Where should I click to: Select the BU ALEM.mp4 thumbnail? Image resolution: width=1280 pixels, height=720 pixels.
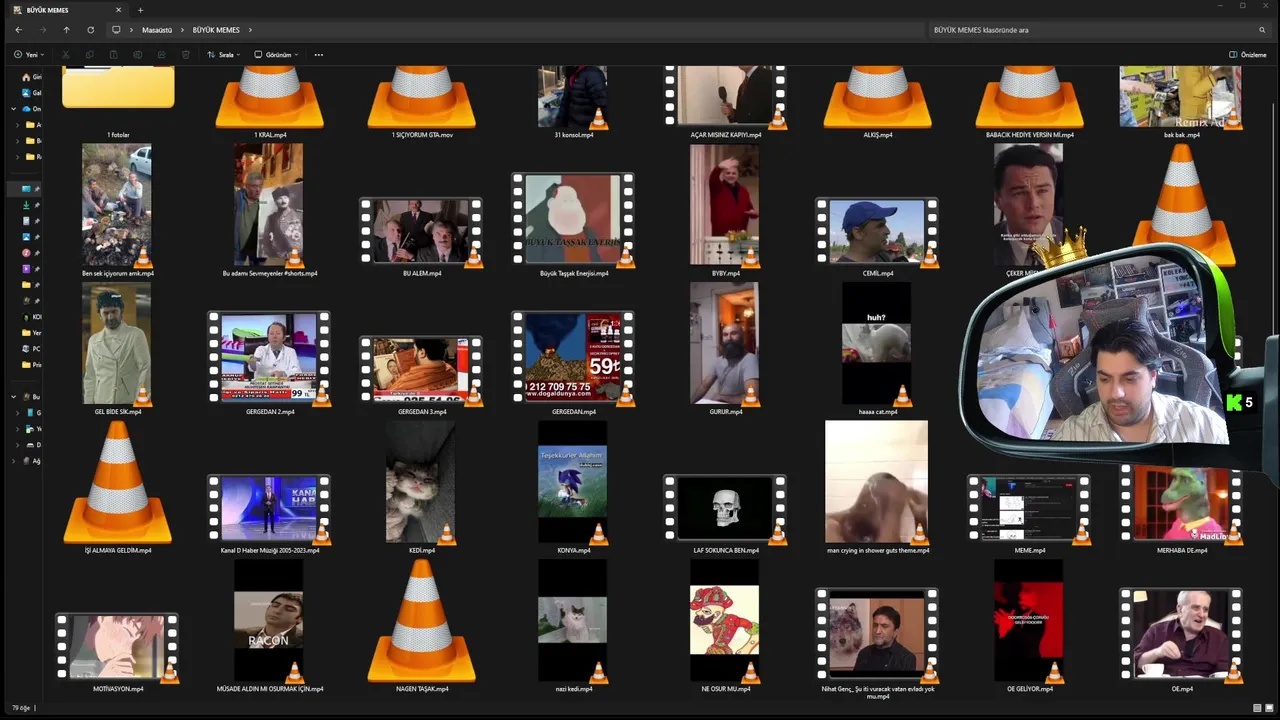coord(422,232)
